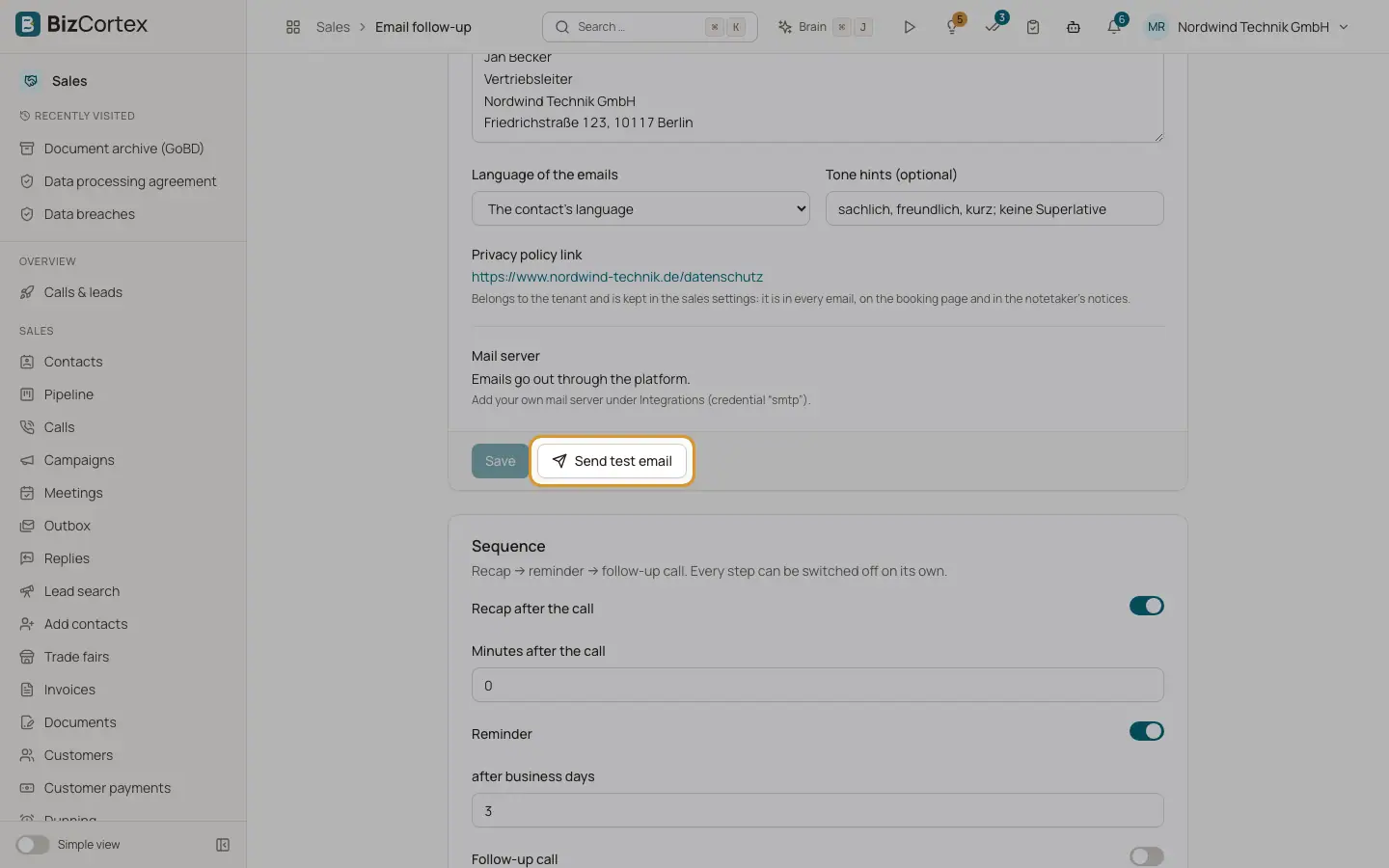1389x868 pixels.
Task: Open the robot assistant icon in top bar
Action: point(1074,27)
